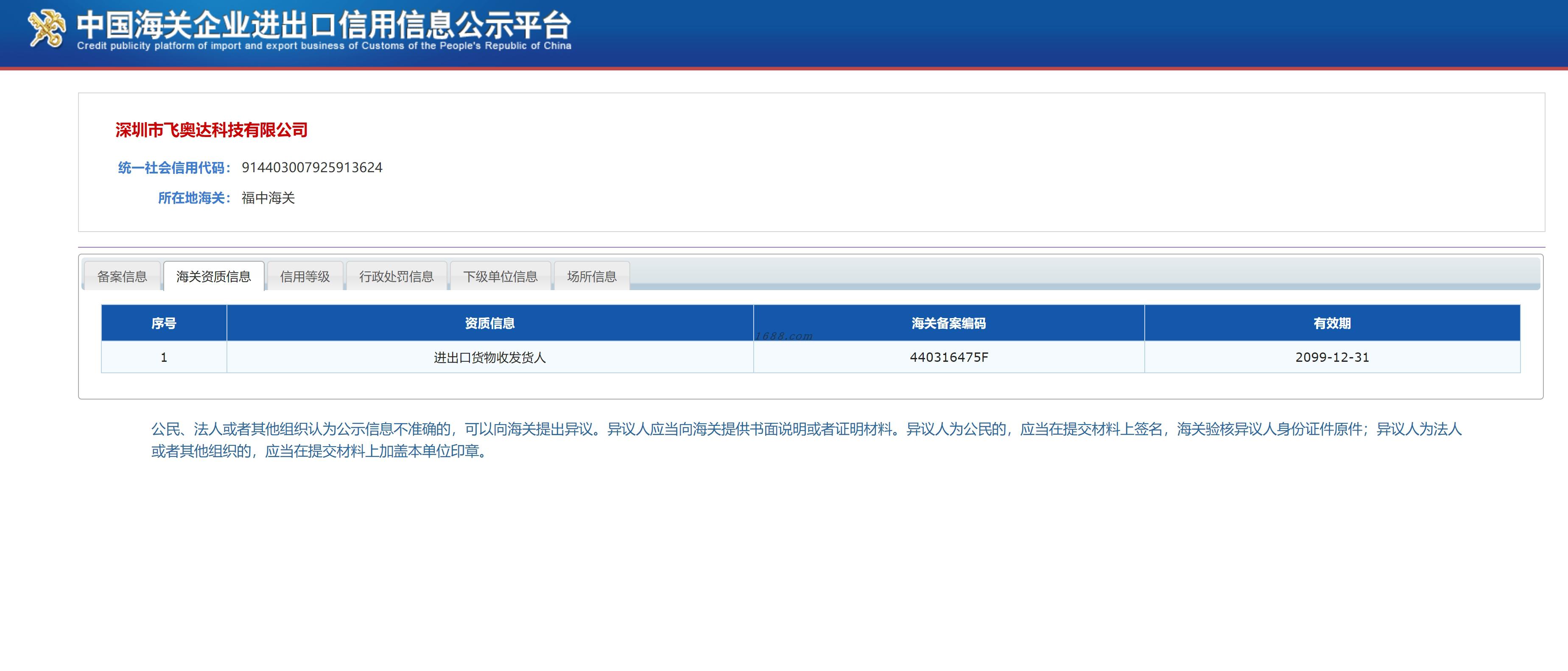Open the 备案信息 tab
1568x671 pixels.
[x=122, y=277]
